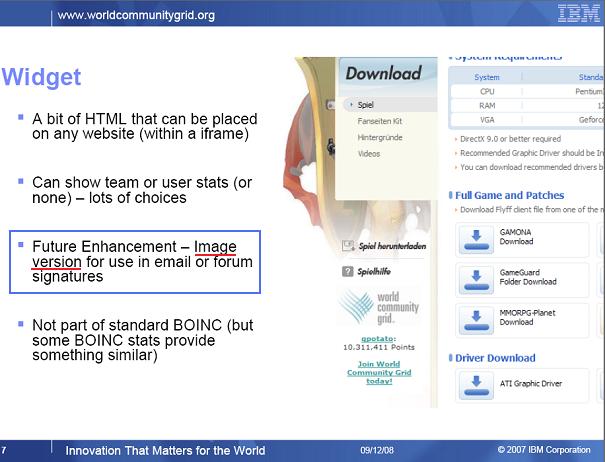This screenshot has height=462, width=605.
Task: Click the GAMONA Download label
Action: click(x=516, y=237)
